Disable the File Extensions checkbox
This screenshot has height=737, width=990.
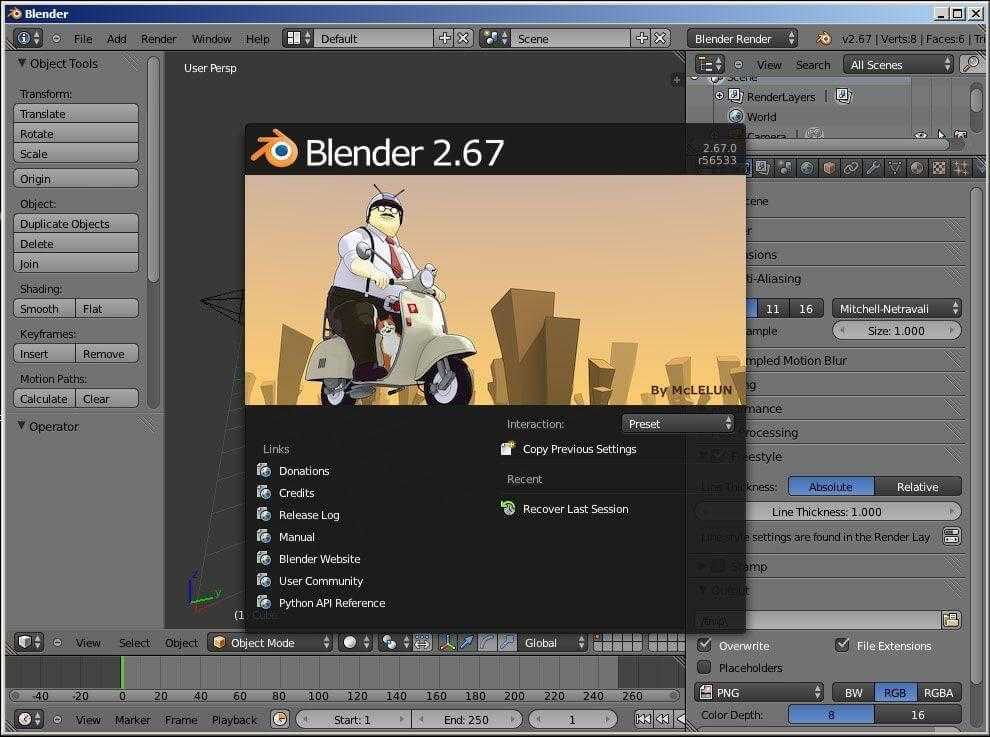pos(842,645)
